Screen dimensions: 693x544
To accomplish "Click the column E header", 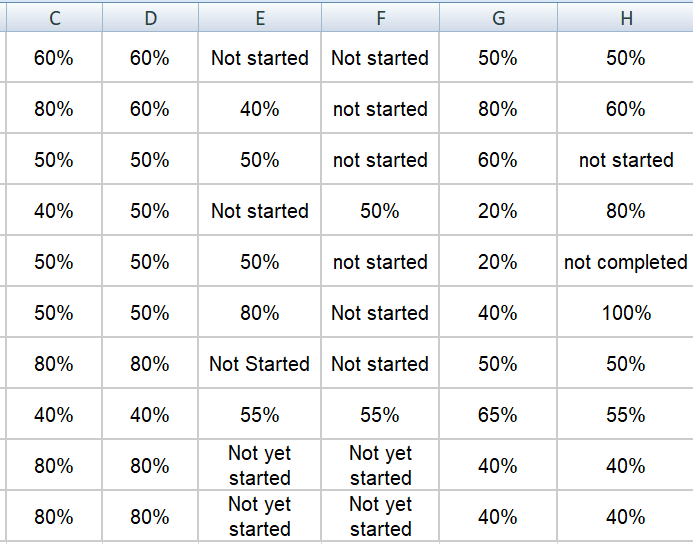I will pos(259,16).
